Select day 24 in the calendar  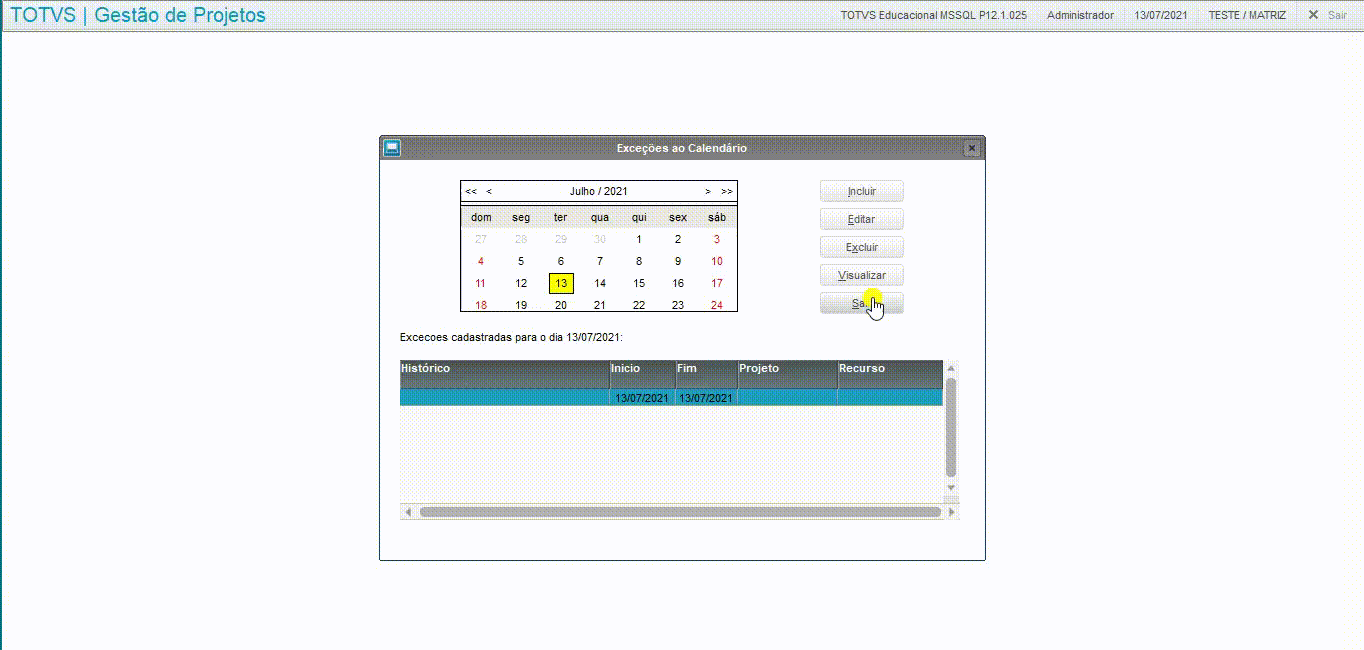717,305
